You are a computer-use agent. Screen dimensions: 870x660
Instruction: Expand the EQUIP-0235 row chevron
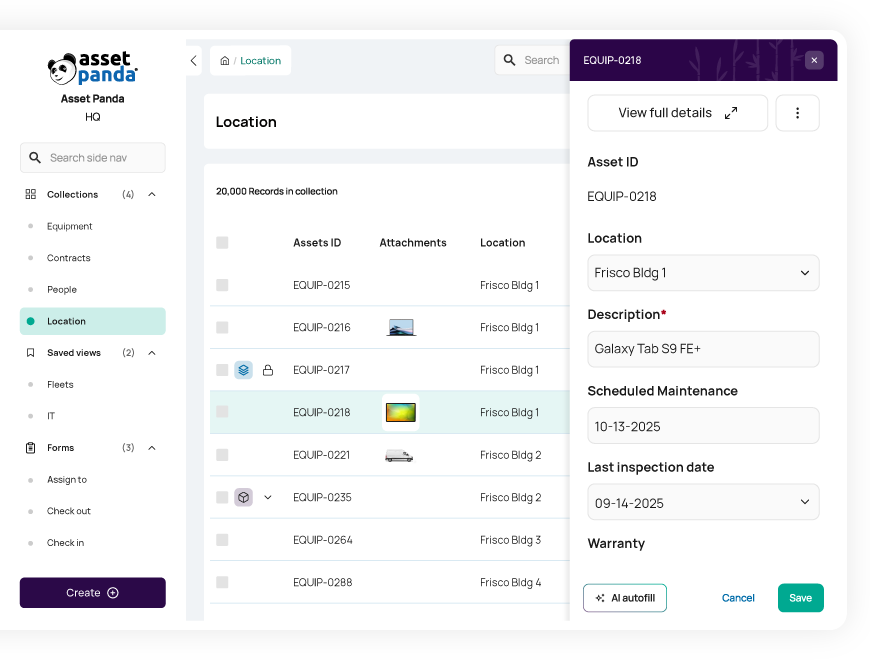(268, 497)
